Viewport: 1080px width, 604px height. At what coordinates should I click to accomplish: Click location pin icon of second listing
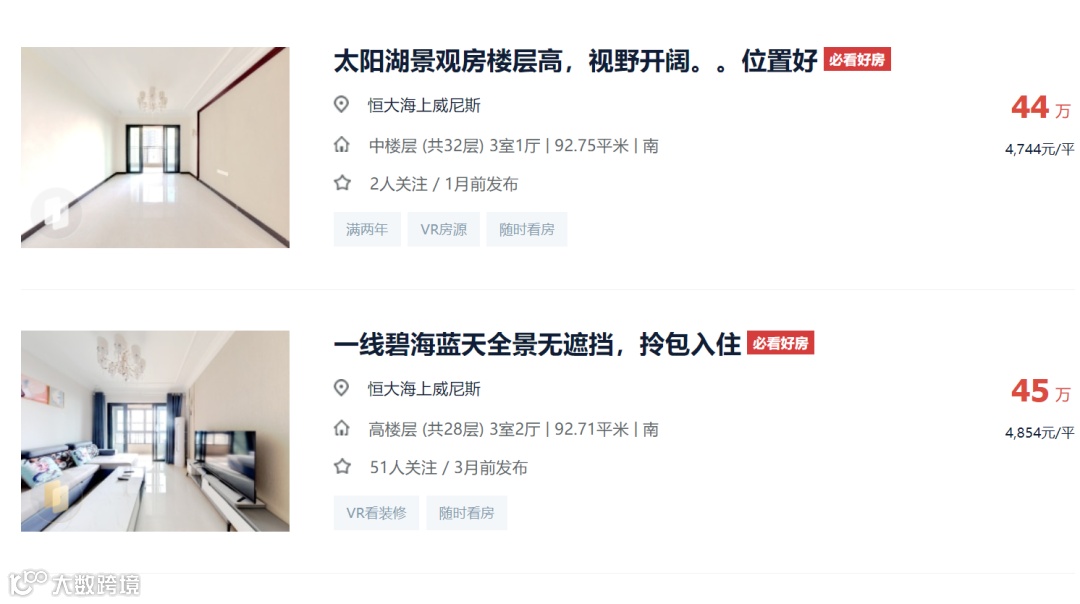pos(341,388)
